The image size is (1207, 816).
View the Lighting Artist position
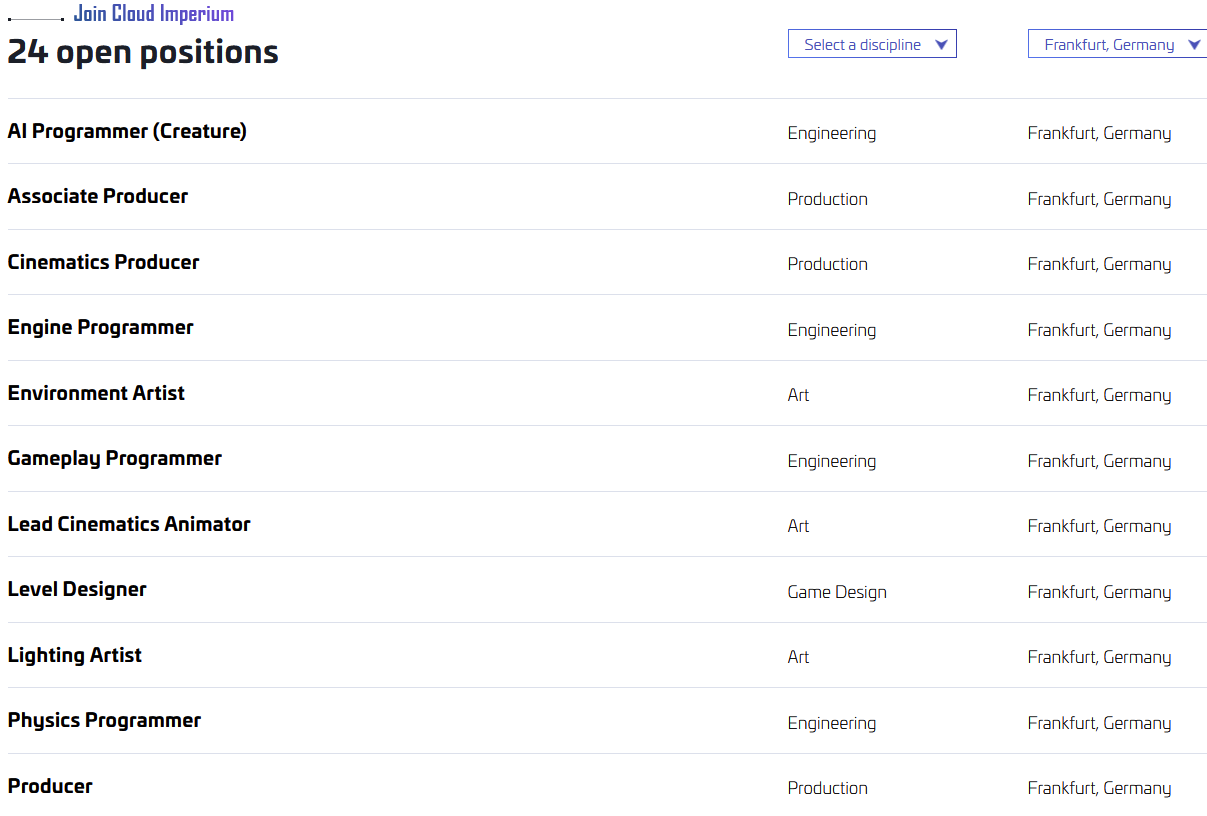74,655
